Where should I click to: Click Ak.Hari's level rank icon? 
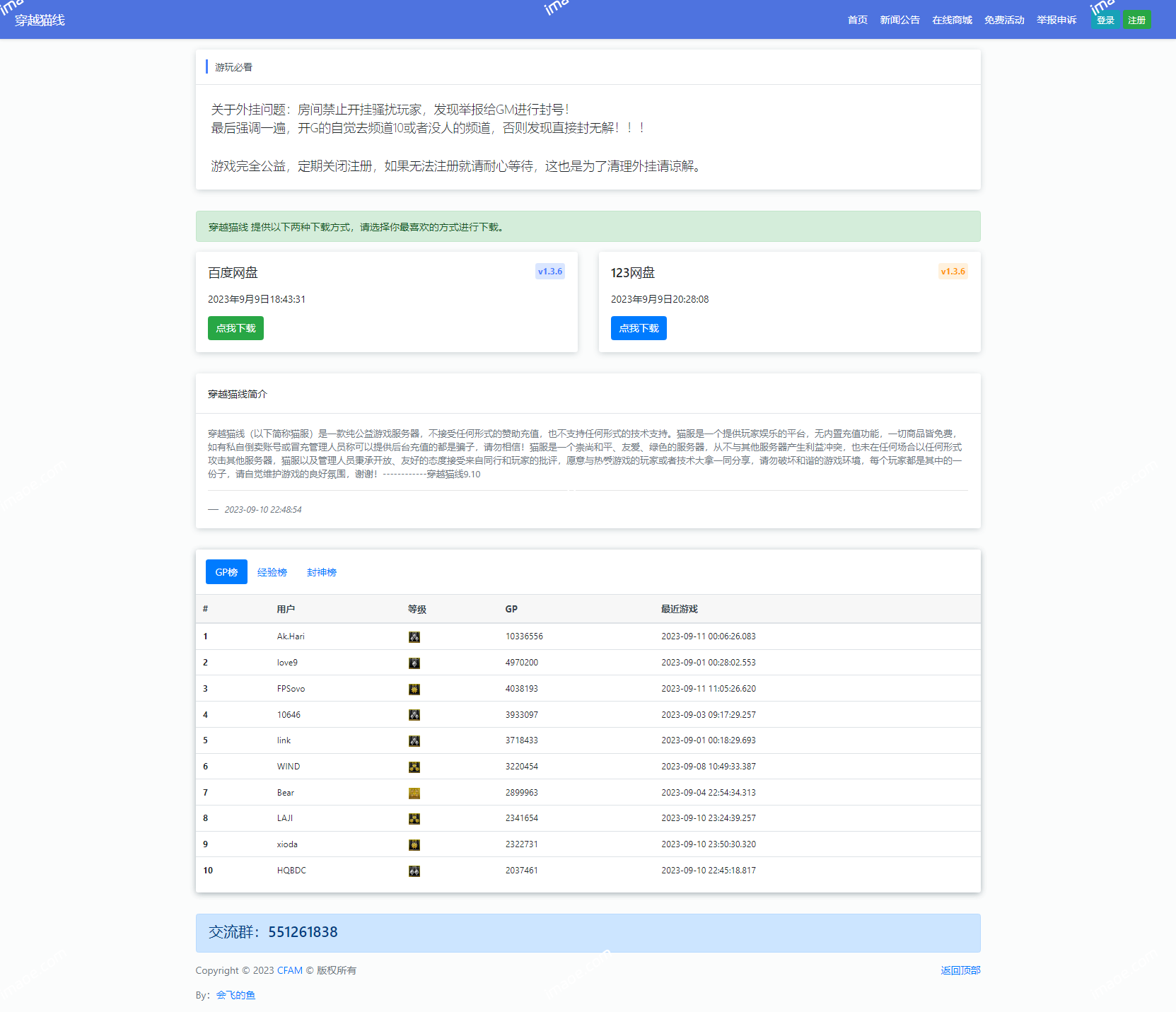[x=414, y=637]
